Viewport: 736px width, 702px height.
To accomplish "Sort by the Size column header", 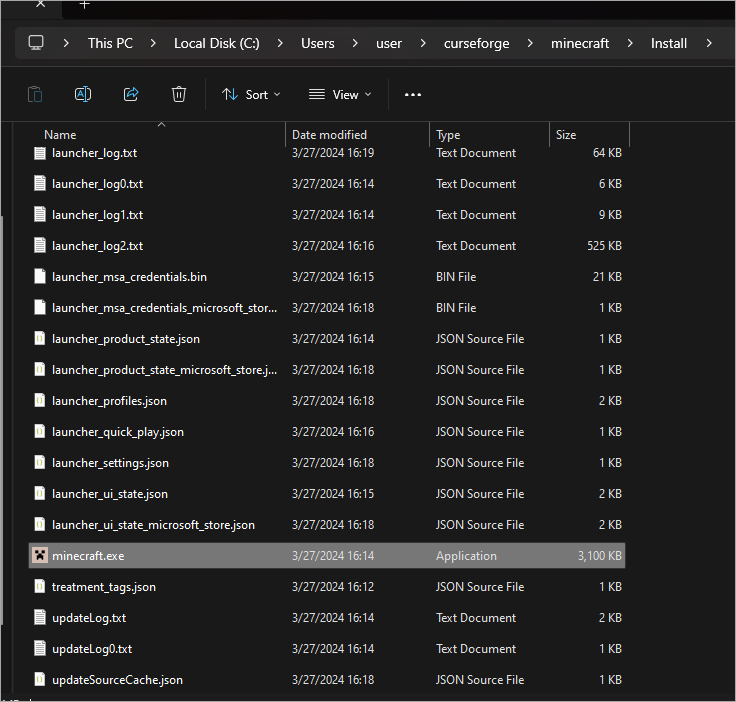I will pos(566,135).
